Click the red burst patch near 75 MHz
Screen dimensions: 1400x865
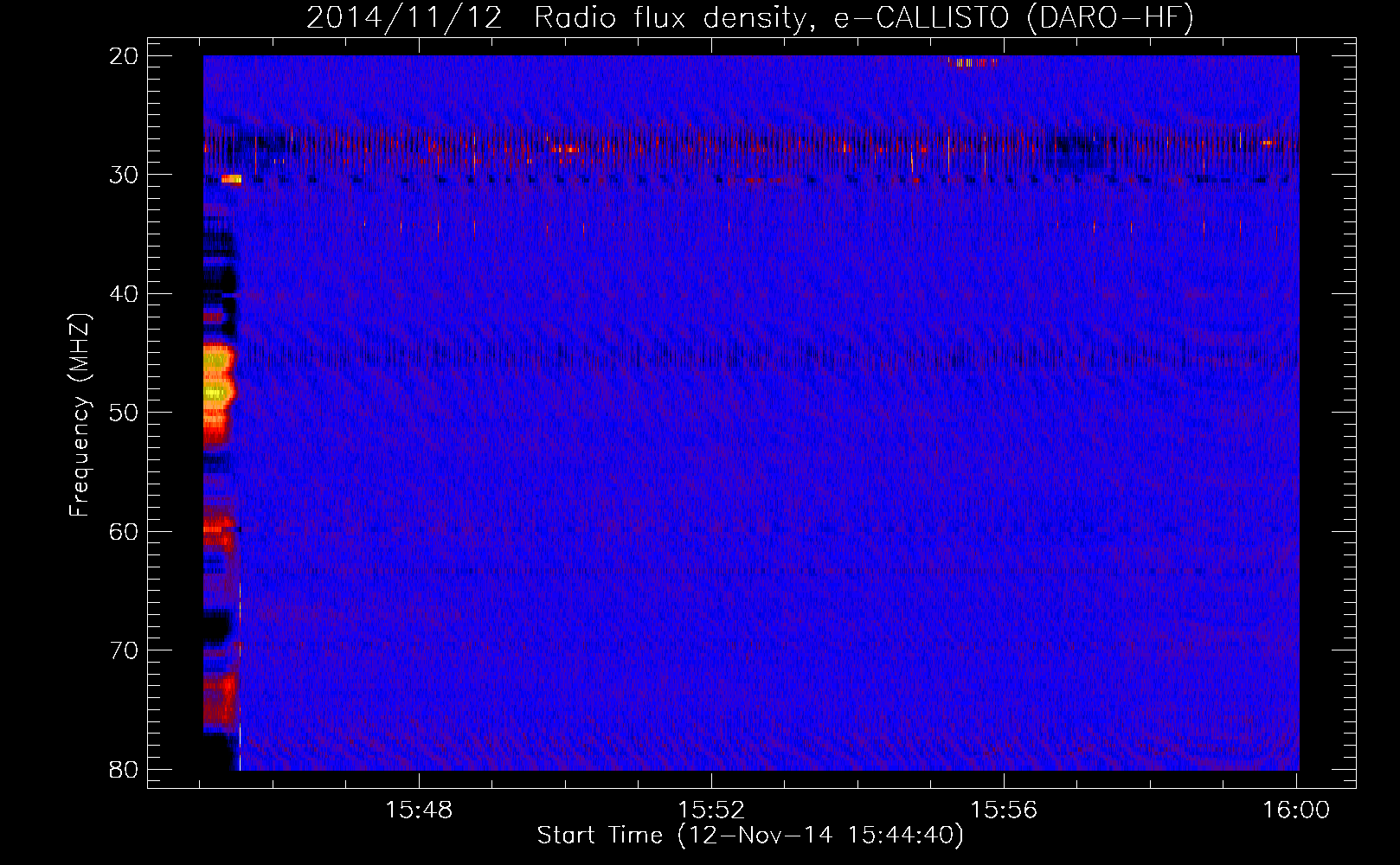[220, 701]
